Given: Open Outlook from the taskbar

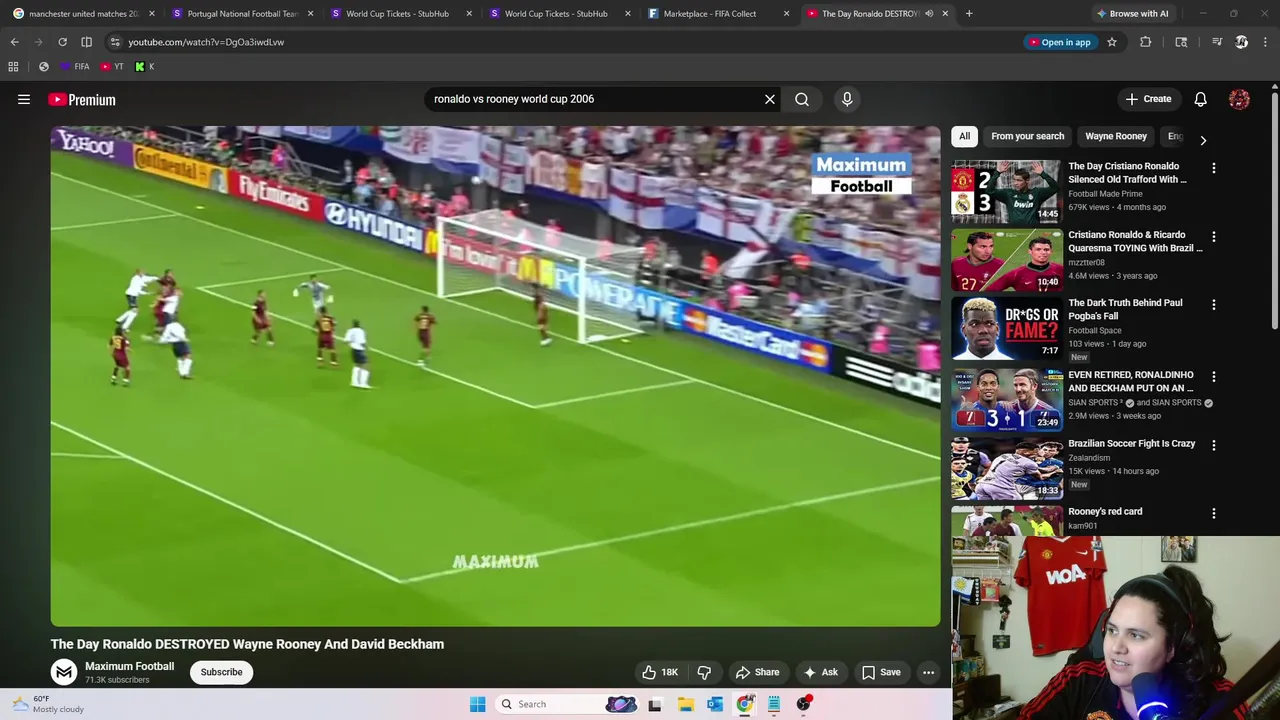Looking at the screenshot, I should 715,704.
